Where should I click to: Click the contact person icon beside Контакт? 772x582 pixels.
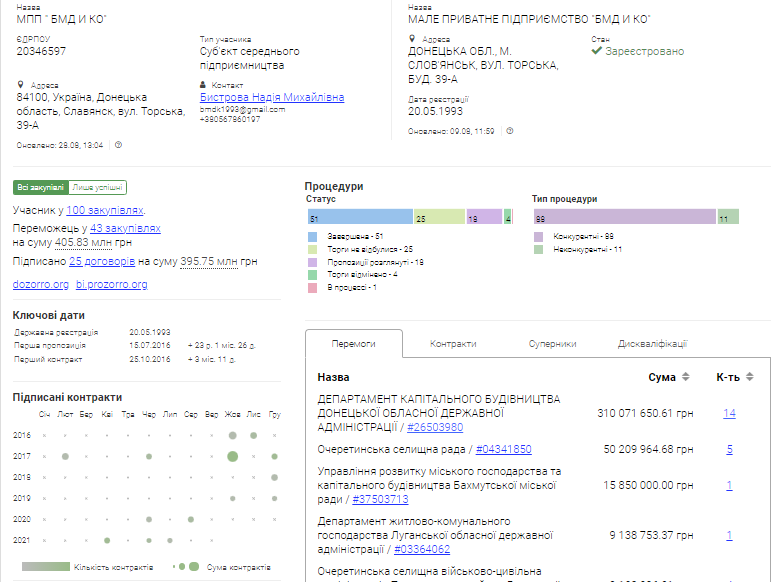pyautogui.click(x=203, y=85)
